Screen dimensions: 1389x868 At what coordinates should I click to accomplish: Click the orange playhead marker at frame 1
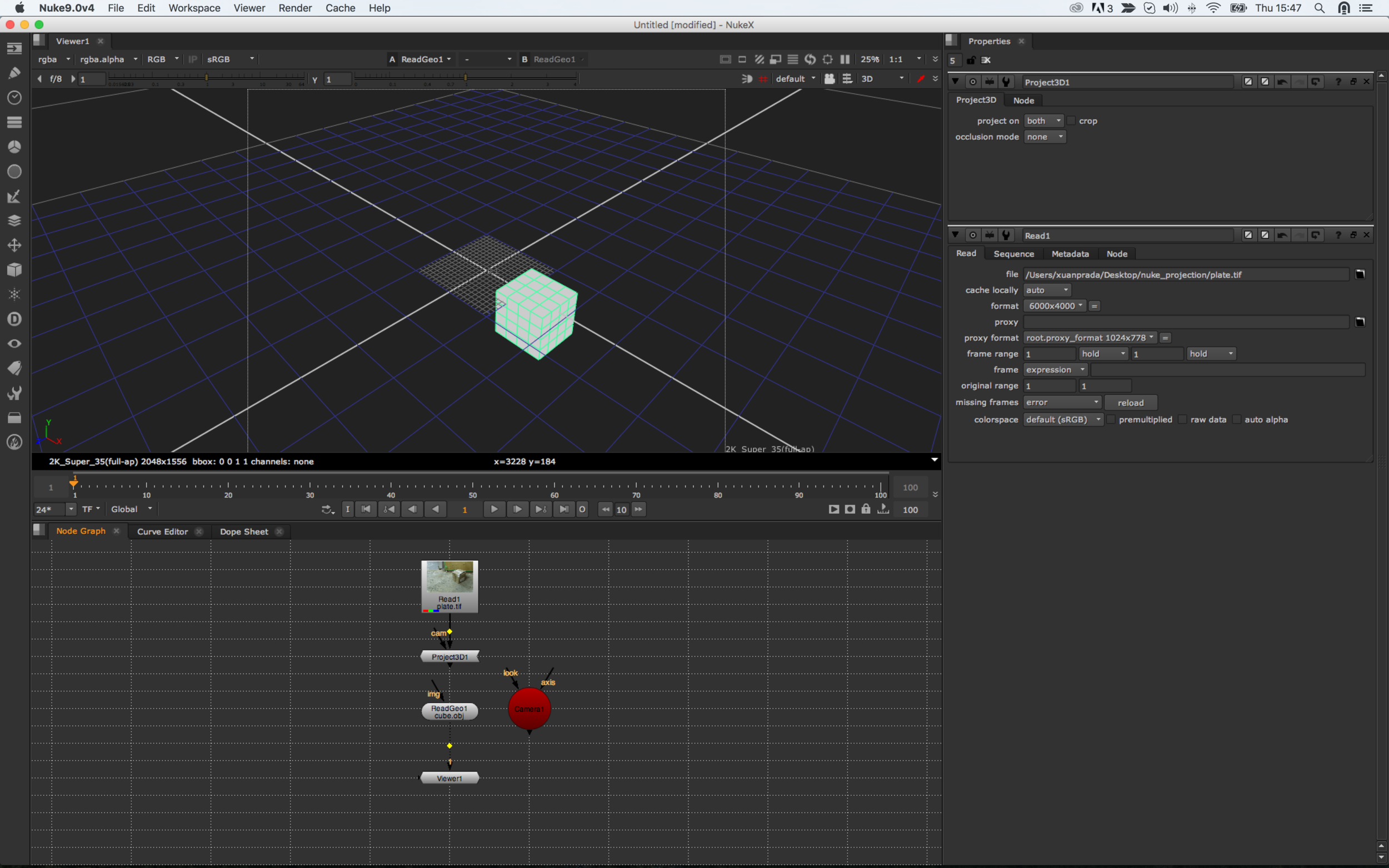tap(73, 482)
